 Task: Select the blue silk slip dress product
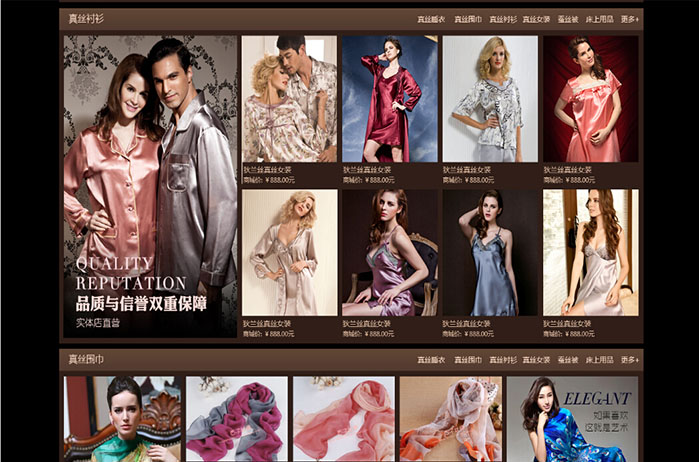pos(490,253)
